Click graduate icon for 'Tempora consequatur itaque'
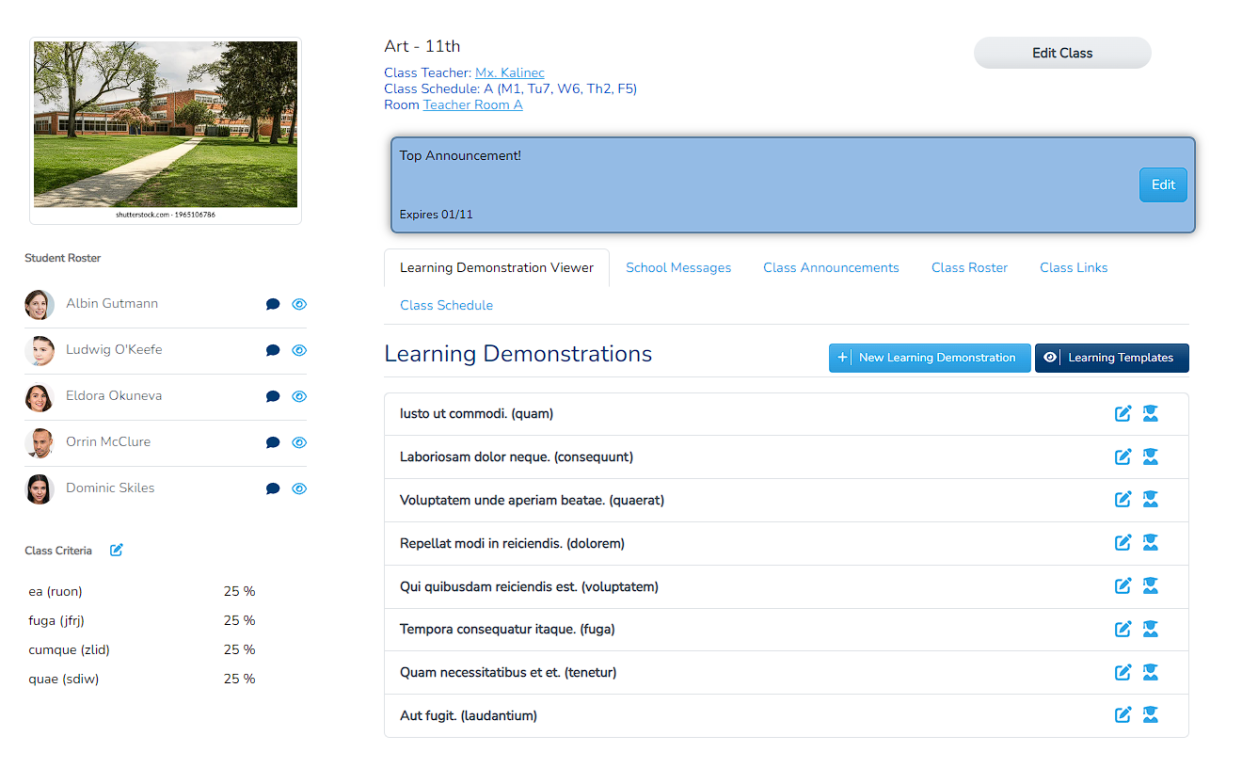Image resolution: width=1242 pixels, height=768 pixels. pyautogui.click(x=1150, y=629)
